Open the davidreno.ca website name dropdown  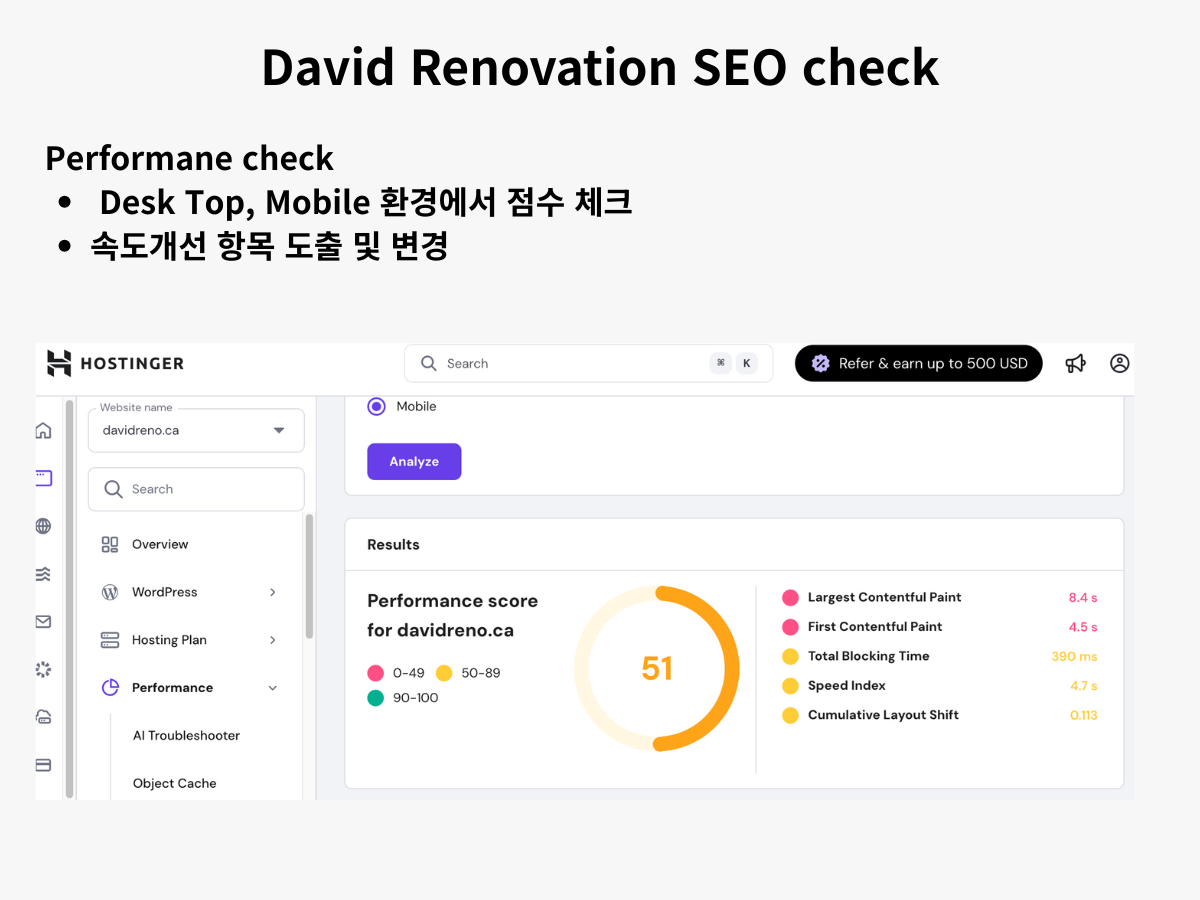[x=196, y=430]
